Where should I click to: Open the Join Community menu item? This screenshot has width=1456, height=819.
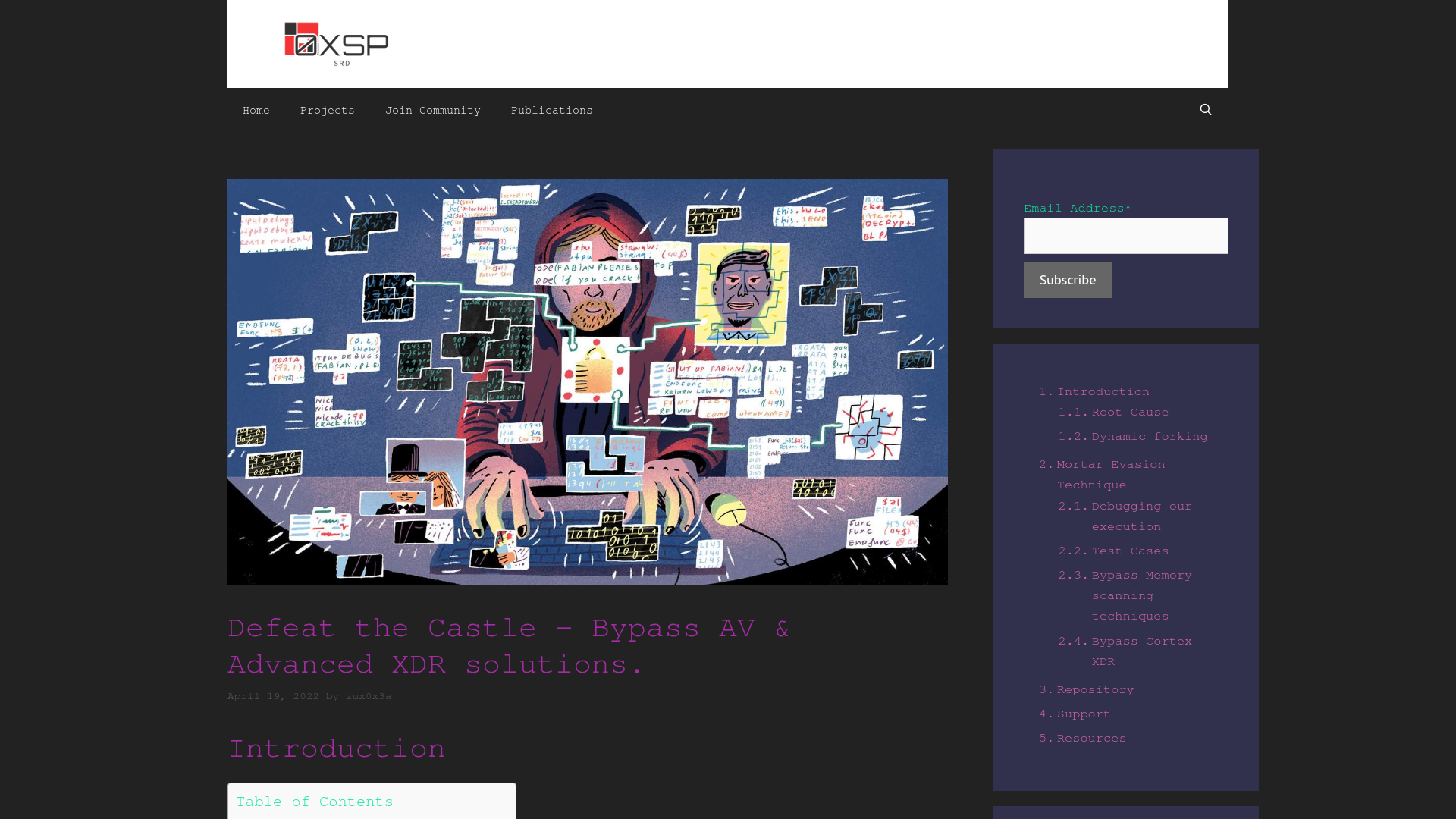point(433,111)
